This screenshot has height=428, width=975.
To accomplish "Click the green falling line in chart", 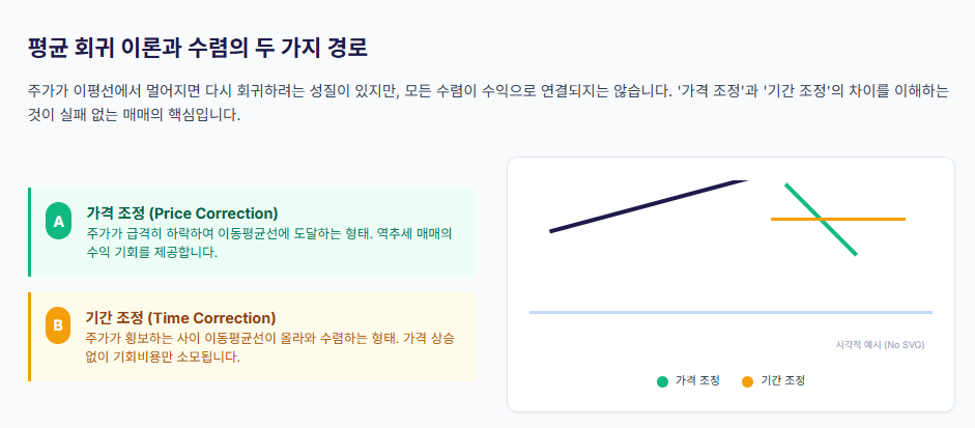I will tap(821, 219).
